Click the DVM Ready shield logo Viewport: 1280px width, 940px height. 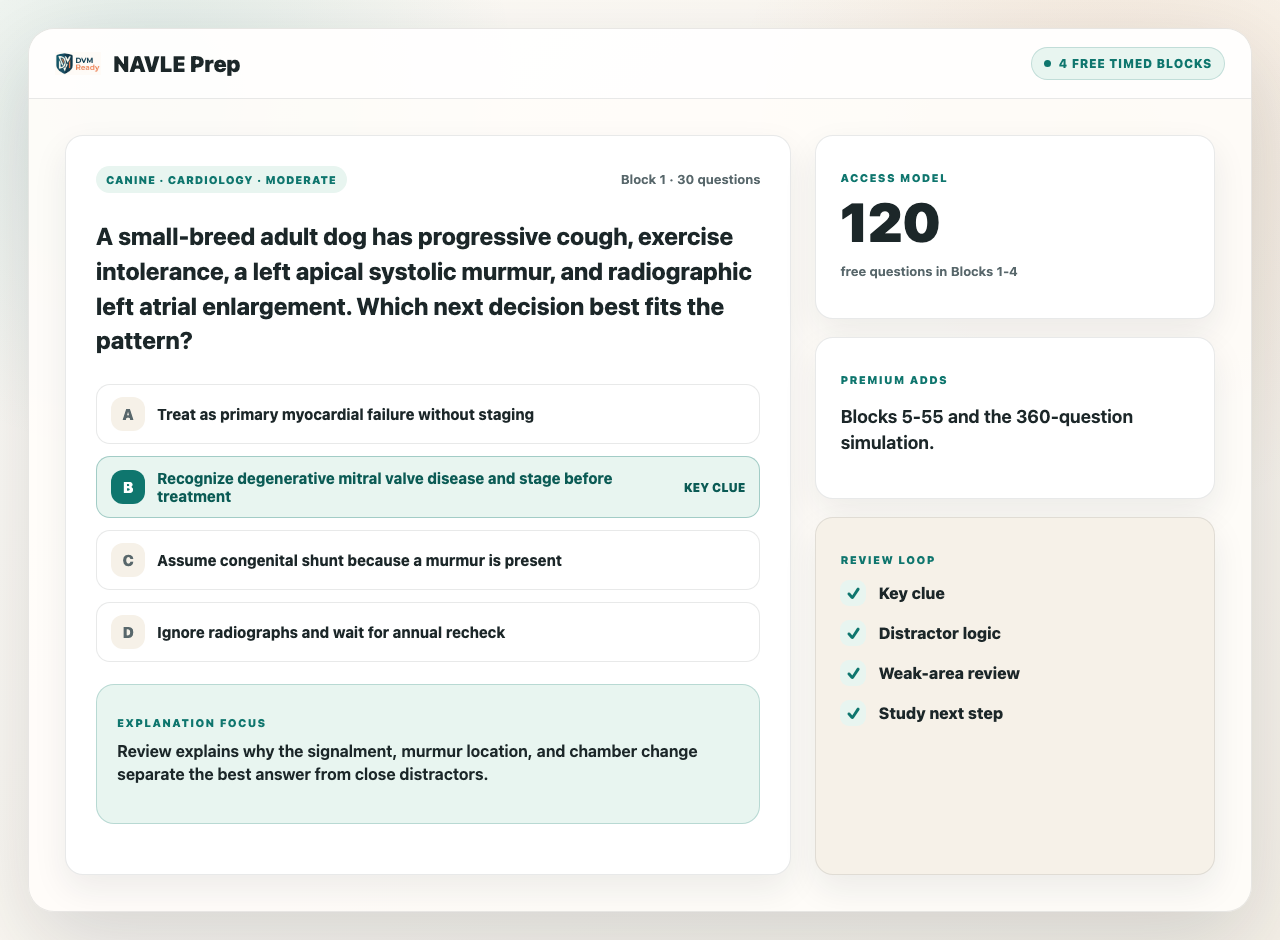[77, 64]
